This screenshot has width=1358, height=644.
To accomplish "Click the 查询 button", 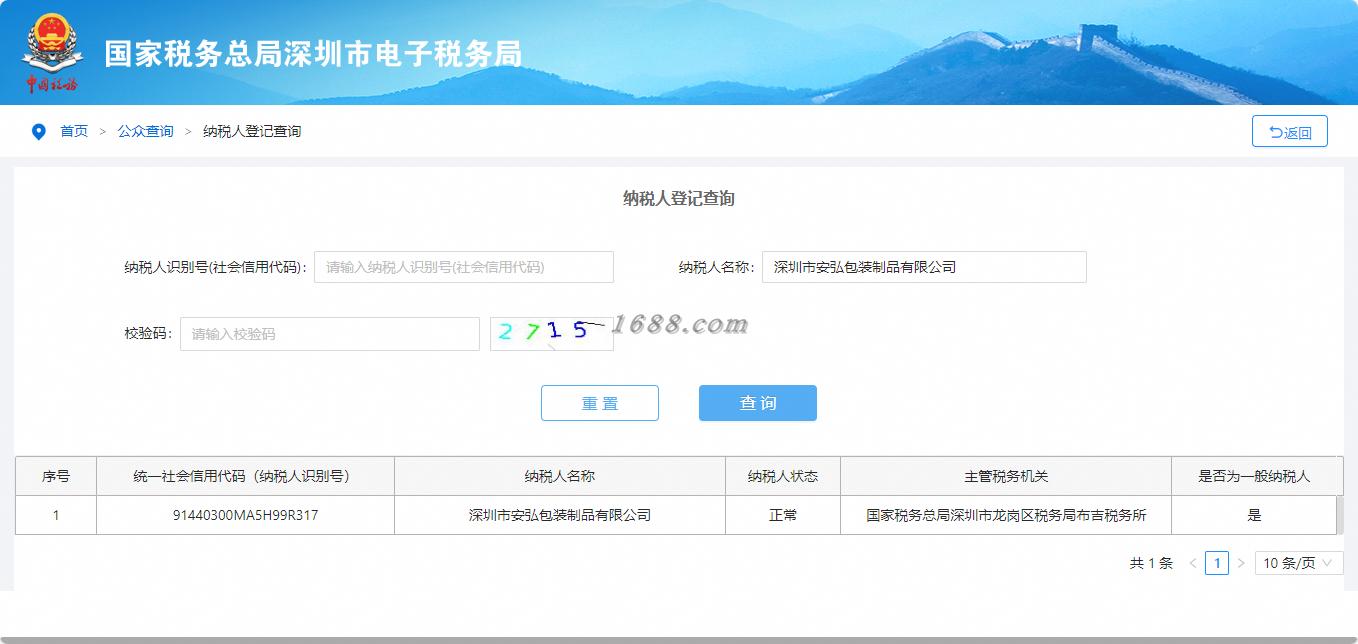I will [x=758, y=403].
